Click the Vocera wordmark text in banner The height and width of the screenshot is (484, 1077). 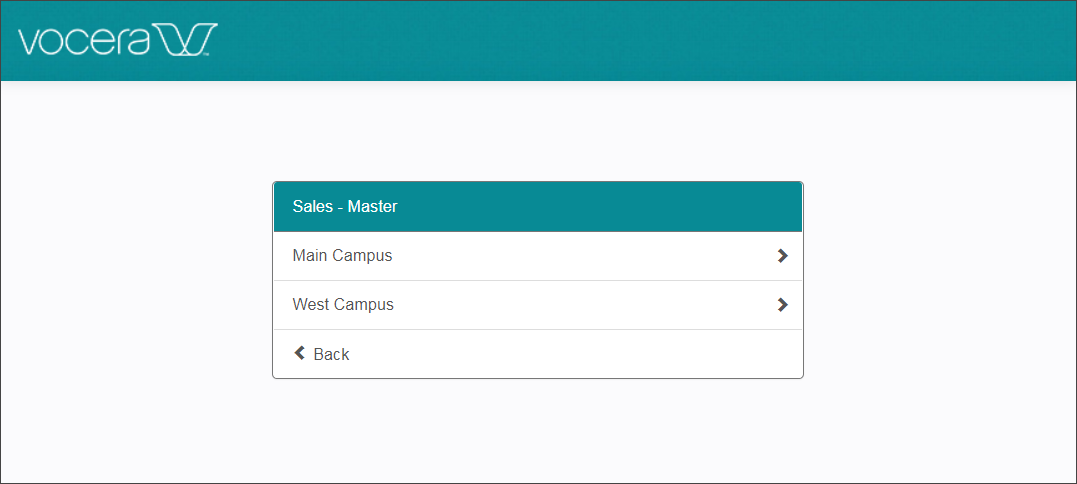point(83,42)
